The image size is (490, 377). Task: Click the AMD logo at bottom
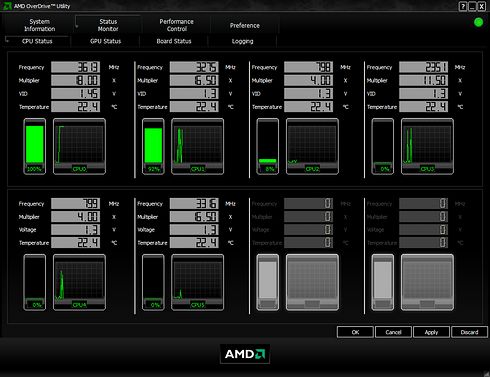[245, 354]
